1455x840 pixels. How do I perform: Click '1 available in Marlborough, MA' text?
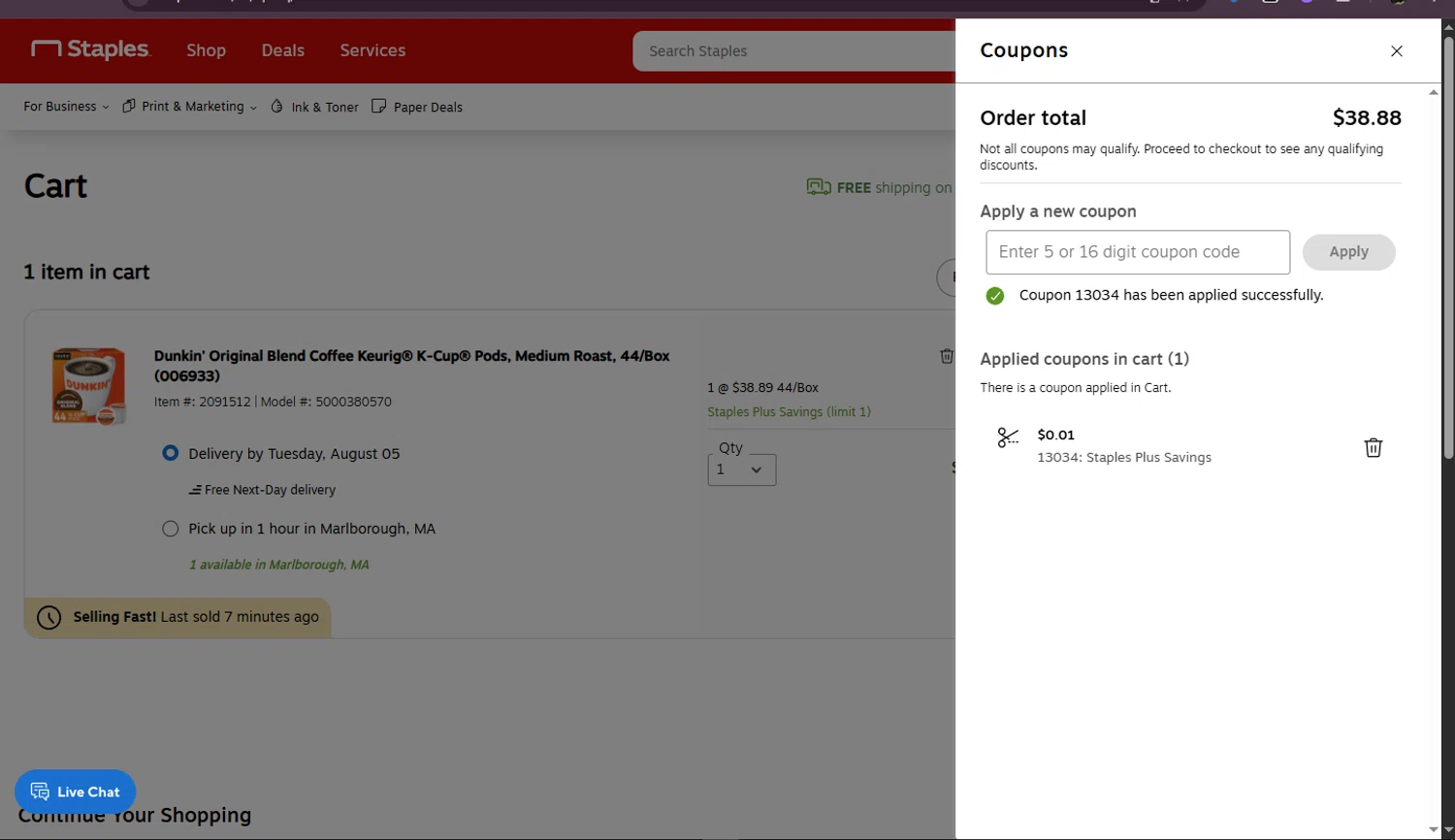coord(279,565)
